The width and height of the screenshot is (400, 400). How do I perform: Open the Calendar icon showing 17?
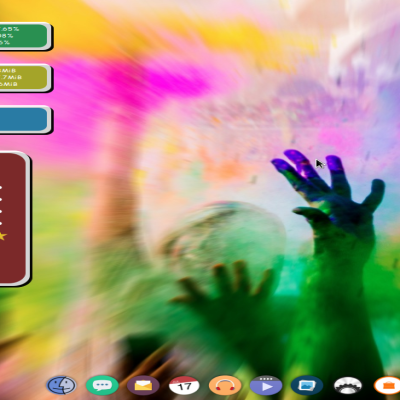[x=184, y=385]
